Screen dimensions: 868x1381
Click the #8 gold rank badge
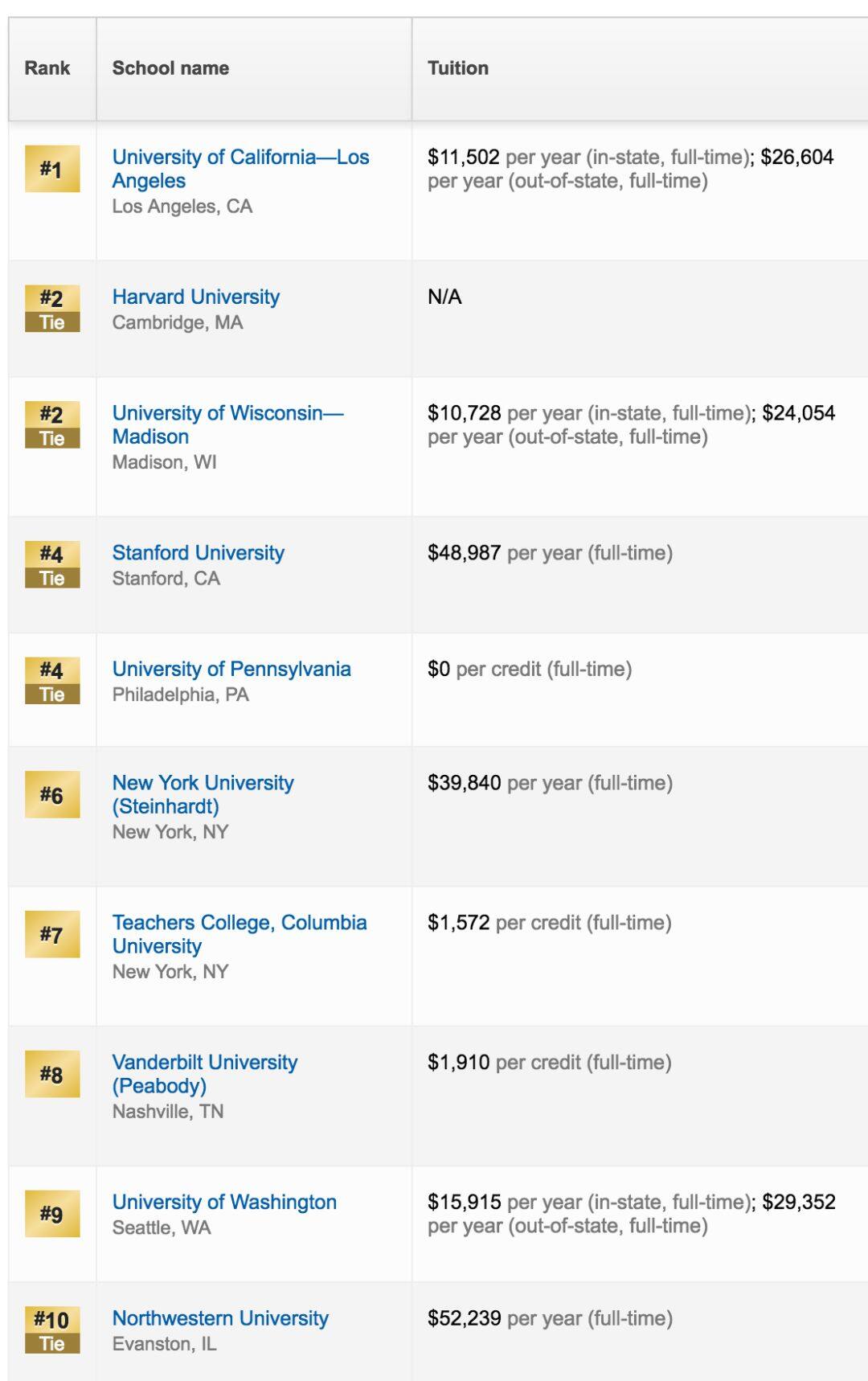tap(52, 1074)
